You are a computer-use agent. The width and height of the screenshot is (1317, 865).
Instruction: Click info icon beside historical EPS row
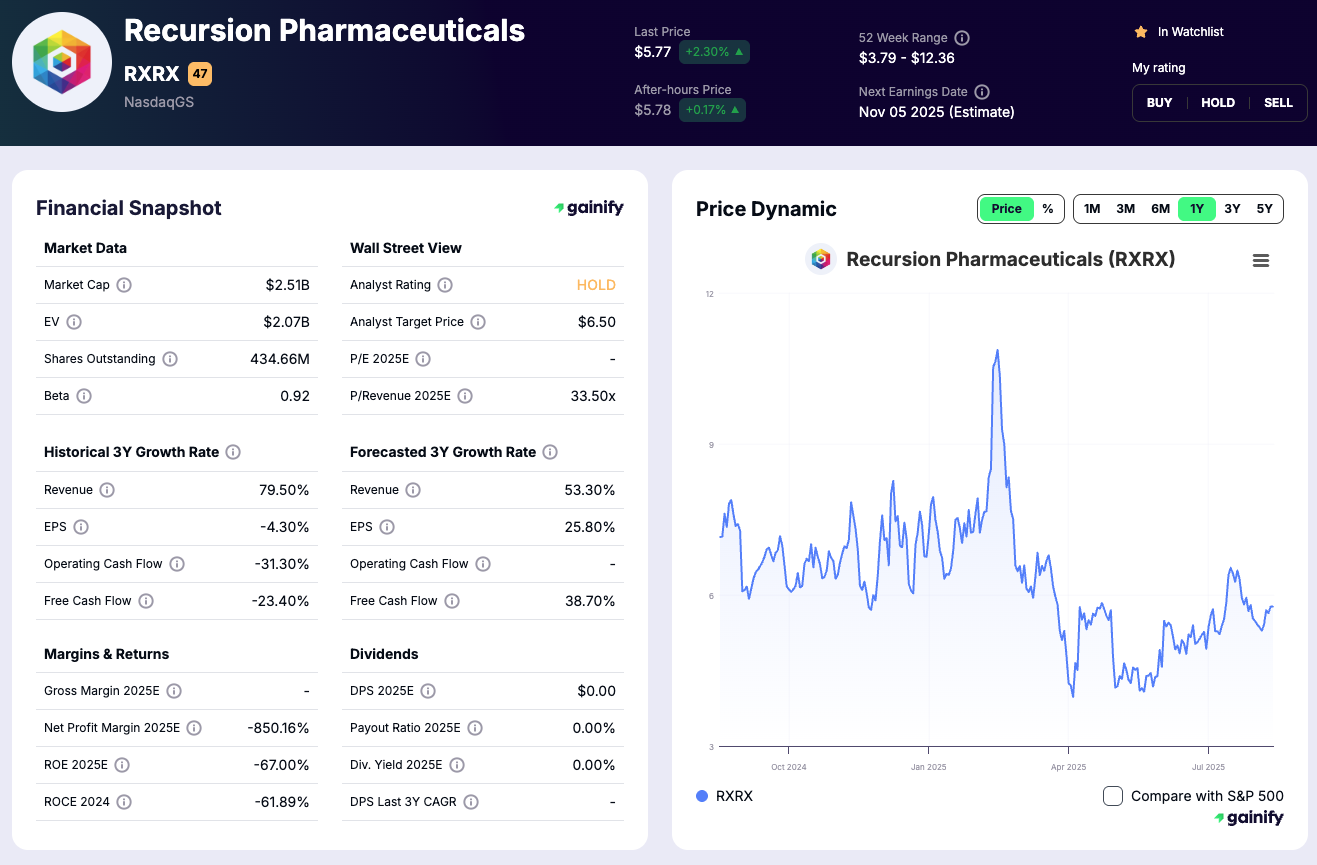coord(81,527)
